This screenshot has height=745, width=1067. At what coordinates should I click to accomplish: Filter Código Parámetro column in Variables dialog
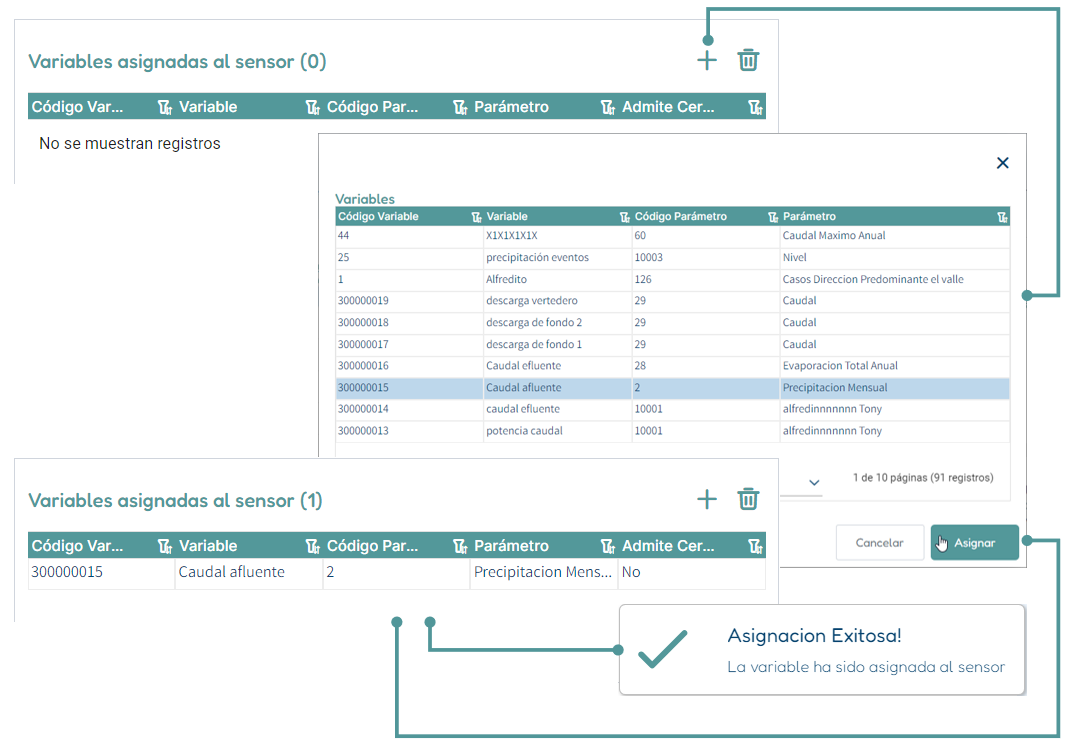773,217
